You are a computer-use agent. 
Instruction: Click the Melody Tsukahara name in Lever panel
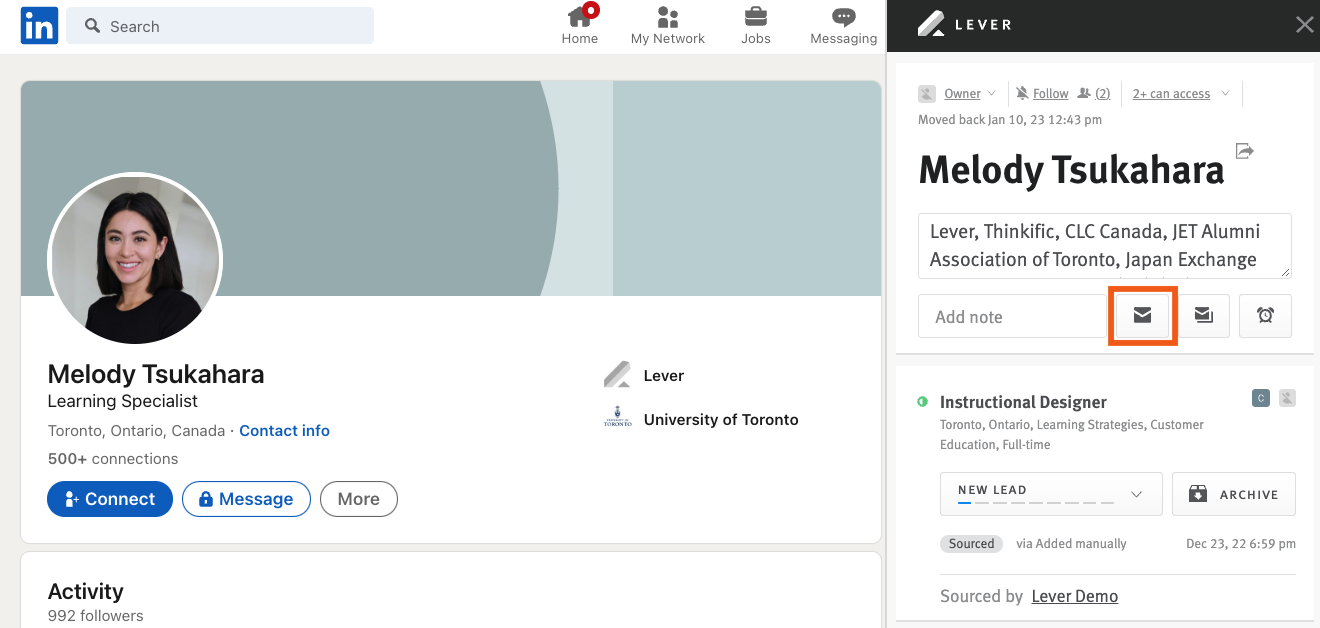(x=1071, y=170)
